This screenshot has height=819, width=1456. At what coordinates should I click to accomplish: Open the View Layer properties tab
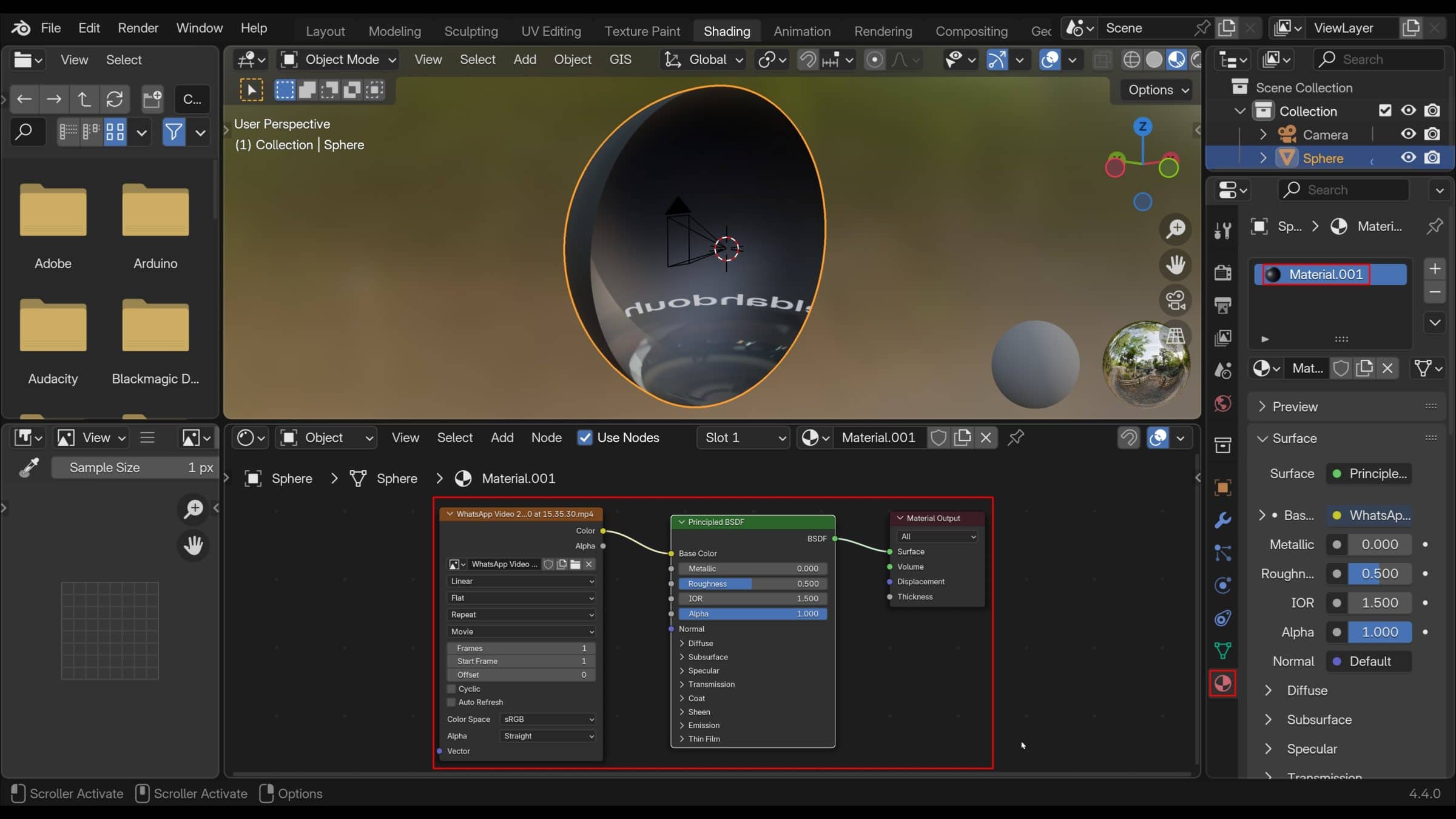tap(1223, 338)
